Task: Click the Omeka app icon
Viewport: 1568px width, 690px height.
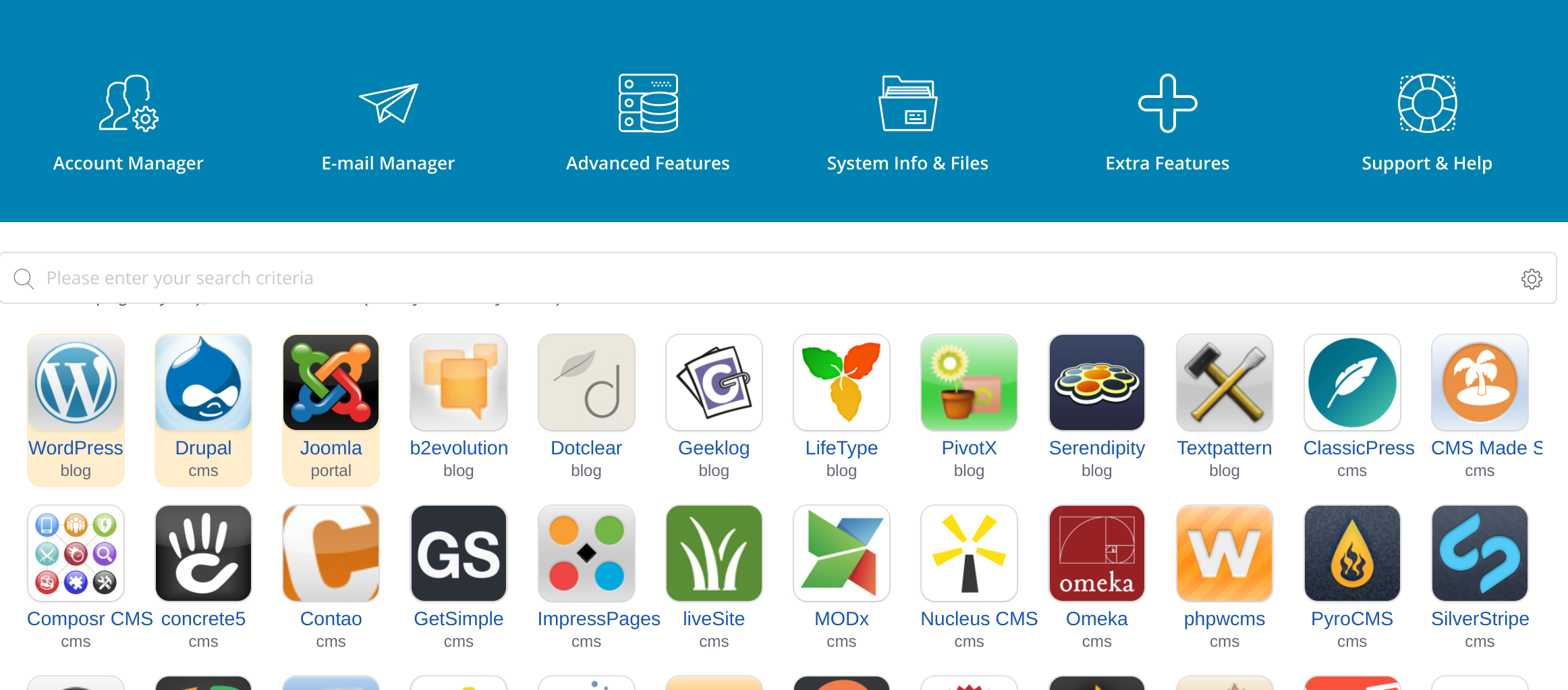Action: 1096,554
